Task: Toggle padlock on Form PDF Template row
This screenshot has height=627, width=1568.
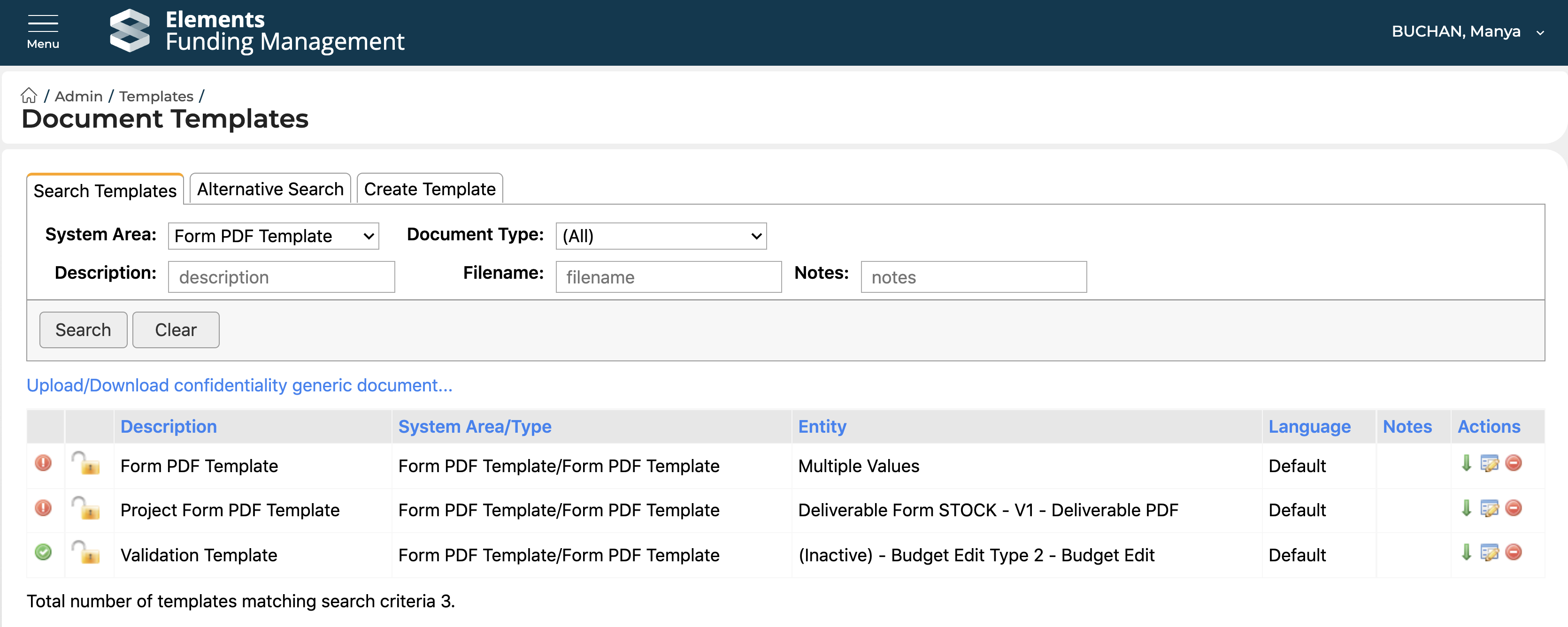Action: pyautogui.click(x=87, y=464)
